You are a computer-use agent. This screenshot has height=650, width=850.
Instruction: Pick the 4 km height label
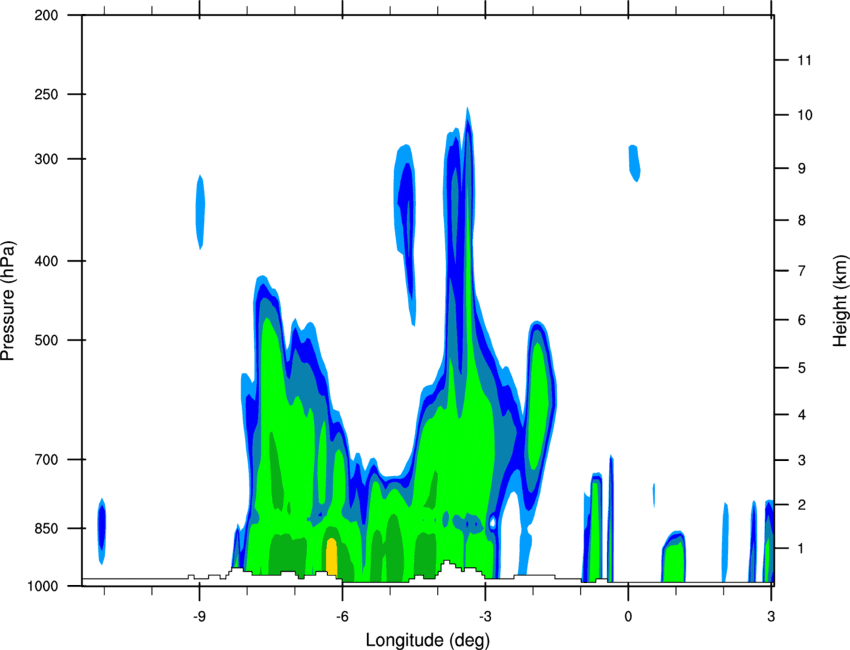click(x=801, y=415)
